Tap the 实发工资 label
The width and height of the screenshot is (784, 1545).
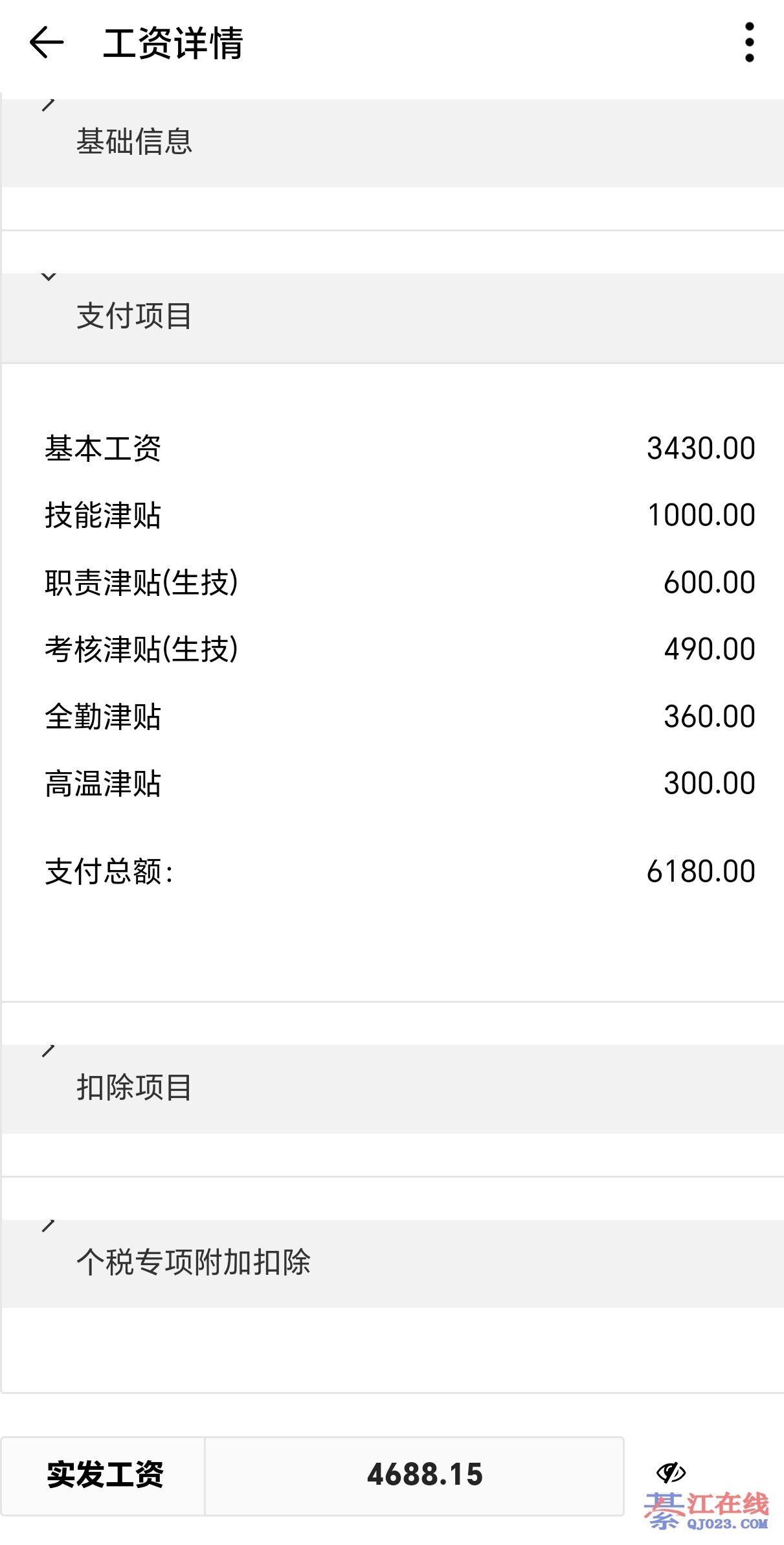104,1475
